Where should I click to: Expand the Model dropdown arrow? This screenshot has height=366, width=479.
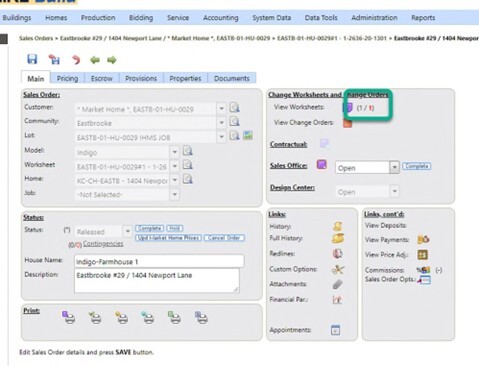pyautogui.click(x=174, y=152)
